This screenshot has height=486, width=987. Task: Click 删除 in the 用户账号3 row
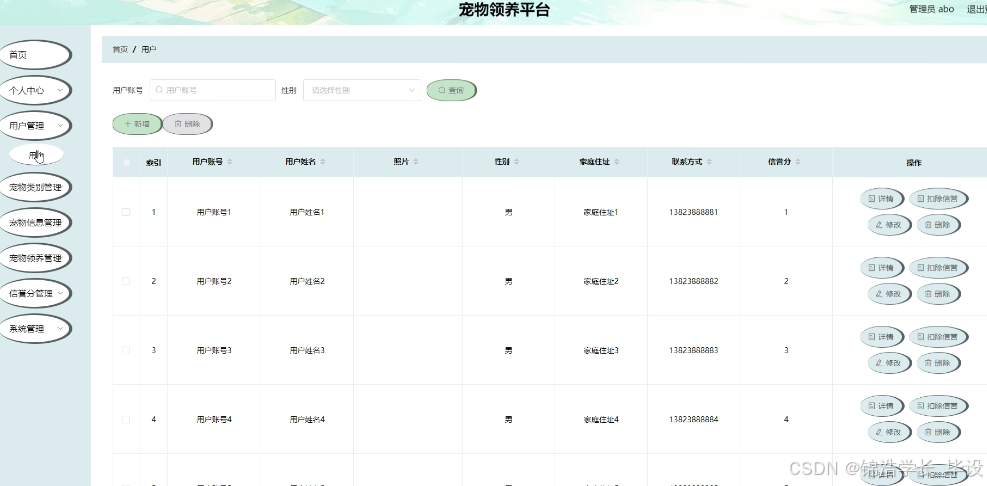point(938,363)
